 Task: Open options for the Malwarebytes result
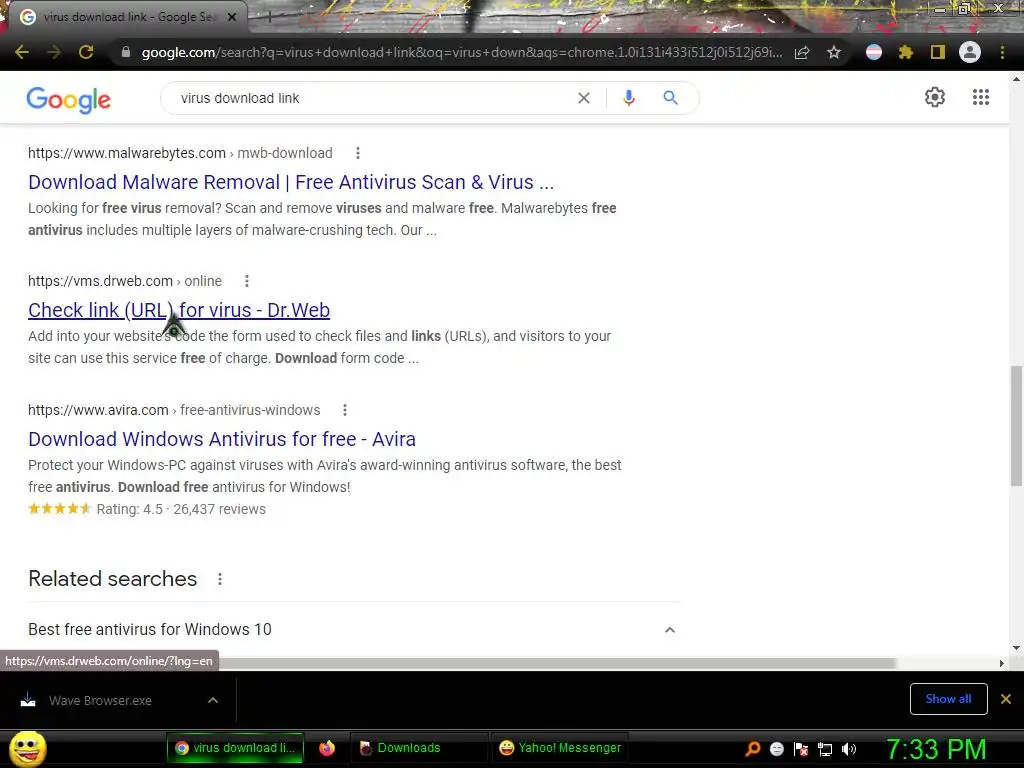[357, 153]
